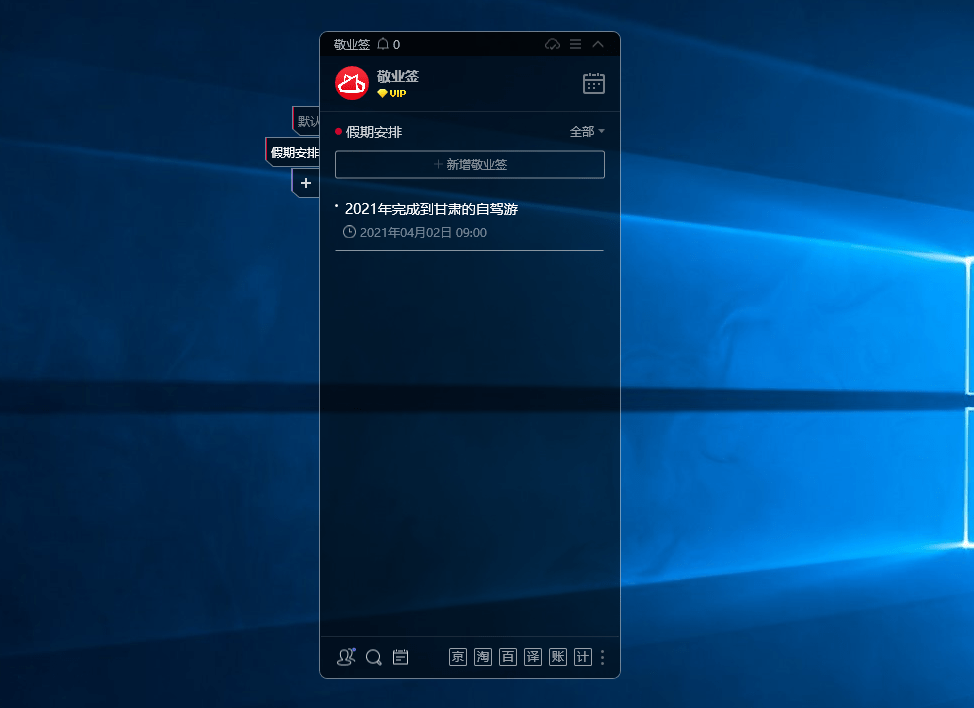Click the 淘 shortcut icon
Screen dimensions: 974x708
(483, 657)
